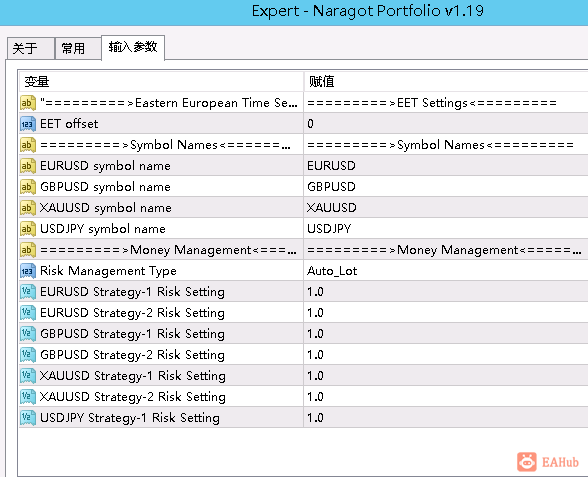588x477 pixels.
Task: Edit the GBPUSD value cell
Action: pos(446,187)
